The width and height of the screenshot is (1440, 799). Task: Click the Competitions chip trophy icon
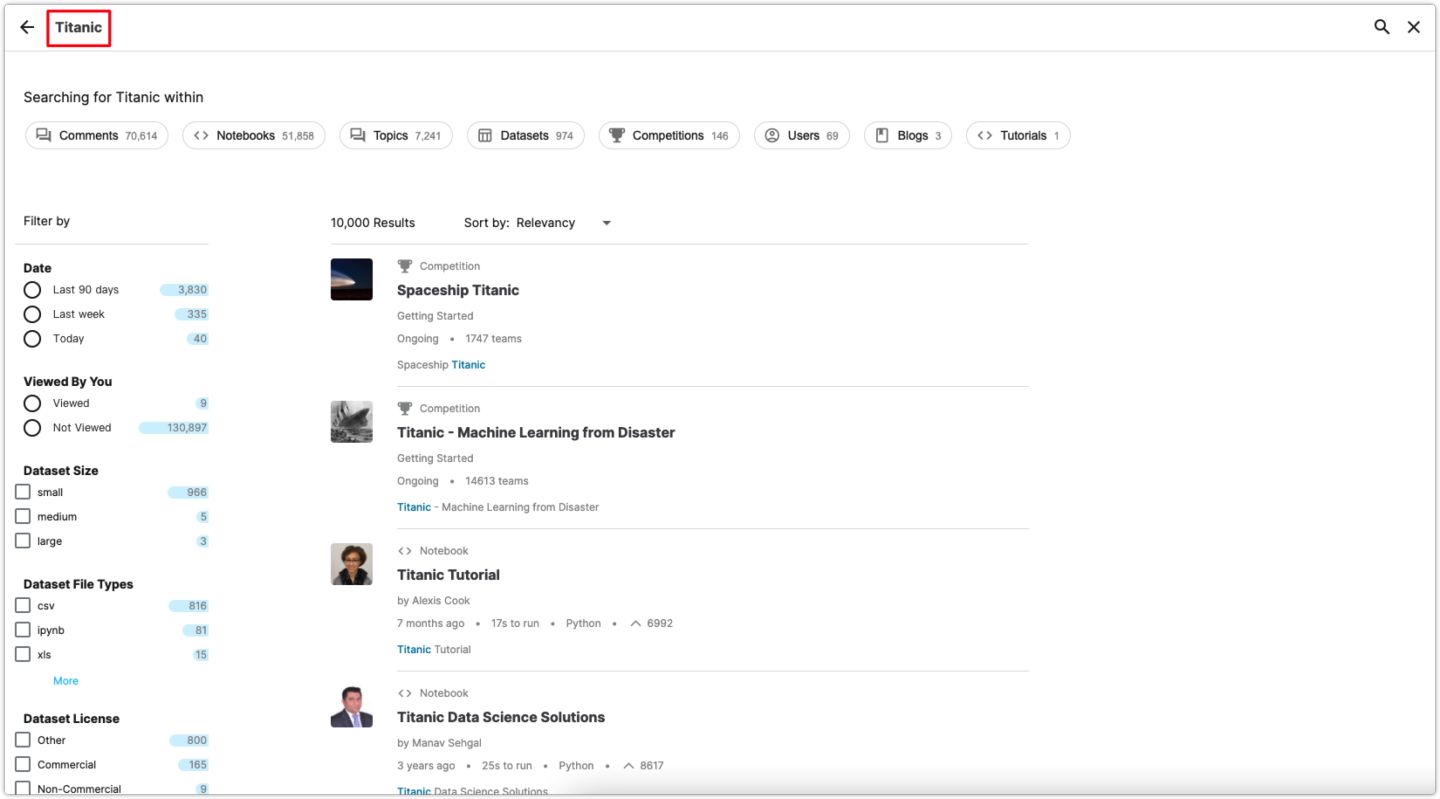(x=617, y=135)
